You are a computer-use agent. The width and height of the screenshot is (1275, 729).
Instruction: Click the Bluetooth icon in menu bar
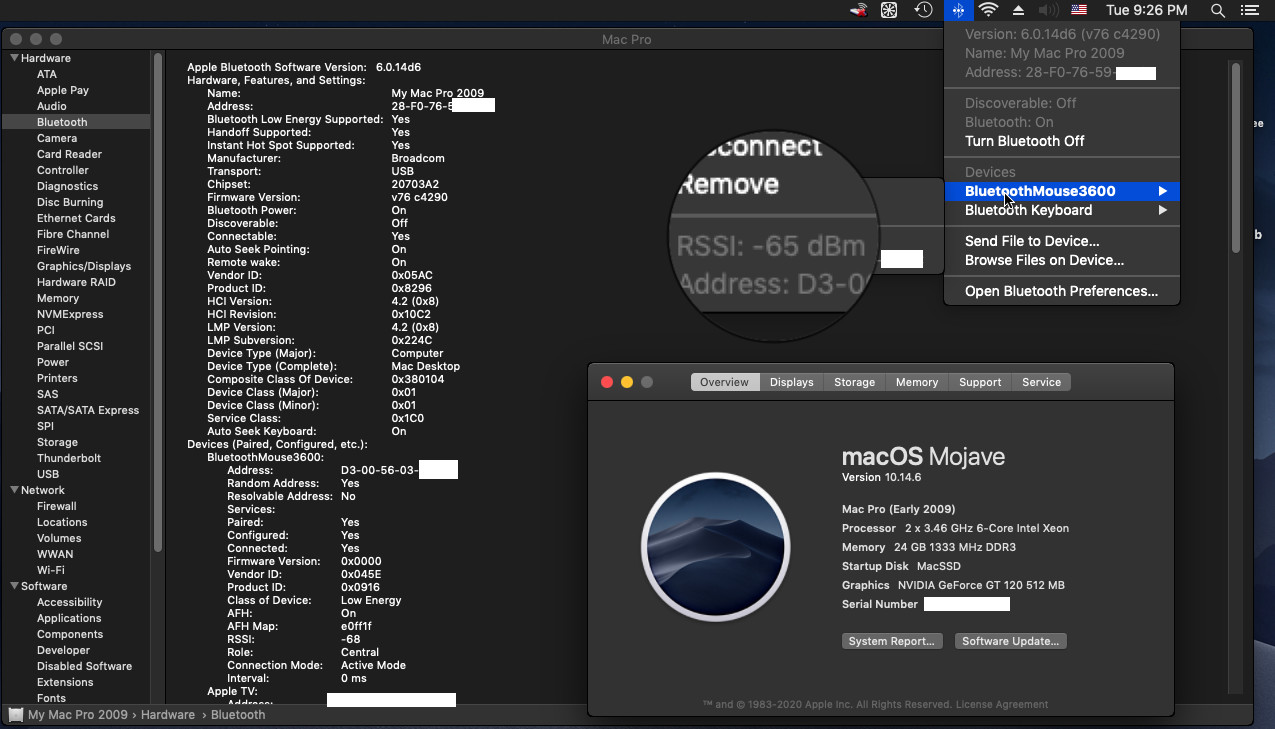tap(958, 10)
